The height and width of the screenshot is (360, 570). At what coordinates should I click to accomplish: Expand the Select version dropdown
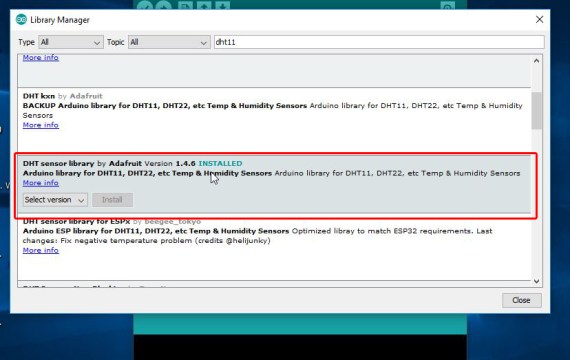pyautogui.click(x=55, y=200)
